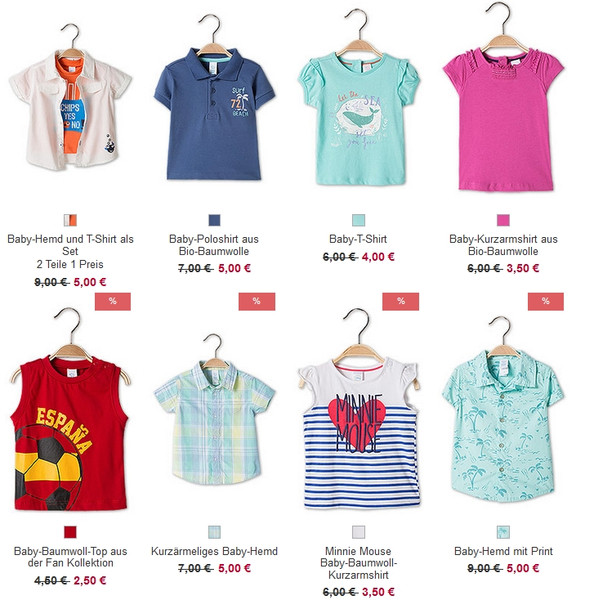Screen dimensions: 594x600
Task: Open 'Baby-Hemd und T-Shirt als Set' link
Action: pyautogui.click(x=70, y=245)
